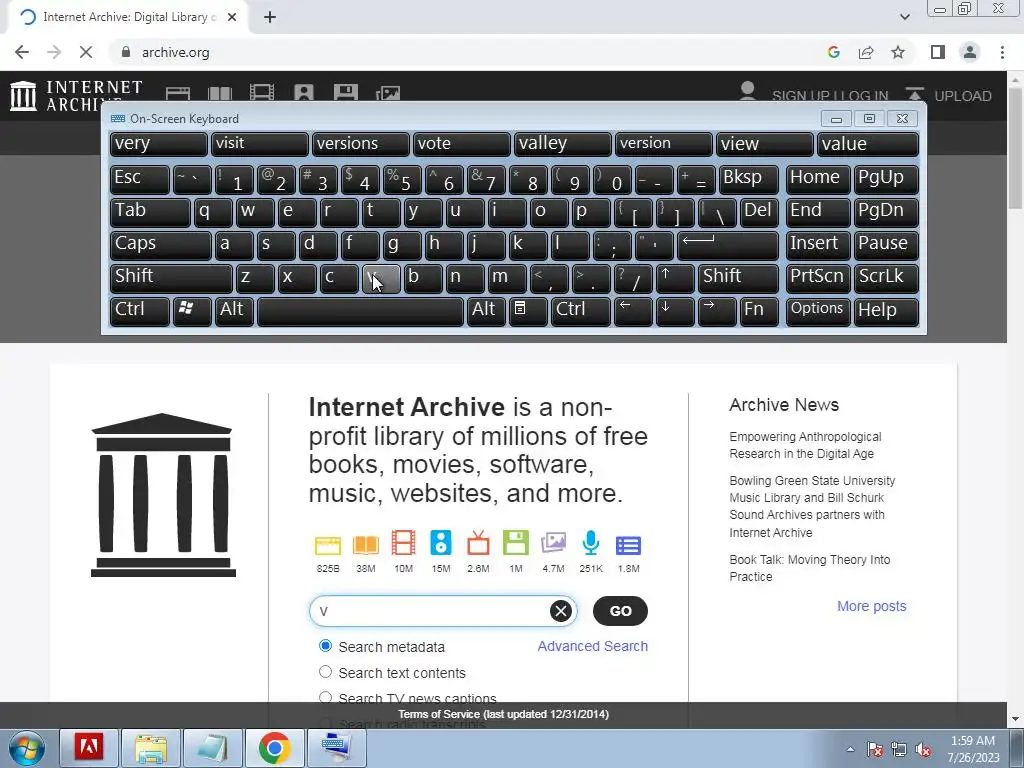Click the Texts book icon labeled 38M
This screenshot has width=1024, height=768.
tap(366, 545)
